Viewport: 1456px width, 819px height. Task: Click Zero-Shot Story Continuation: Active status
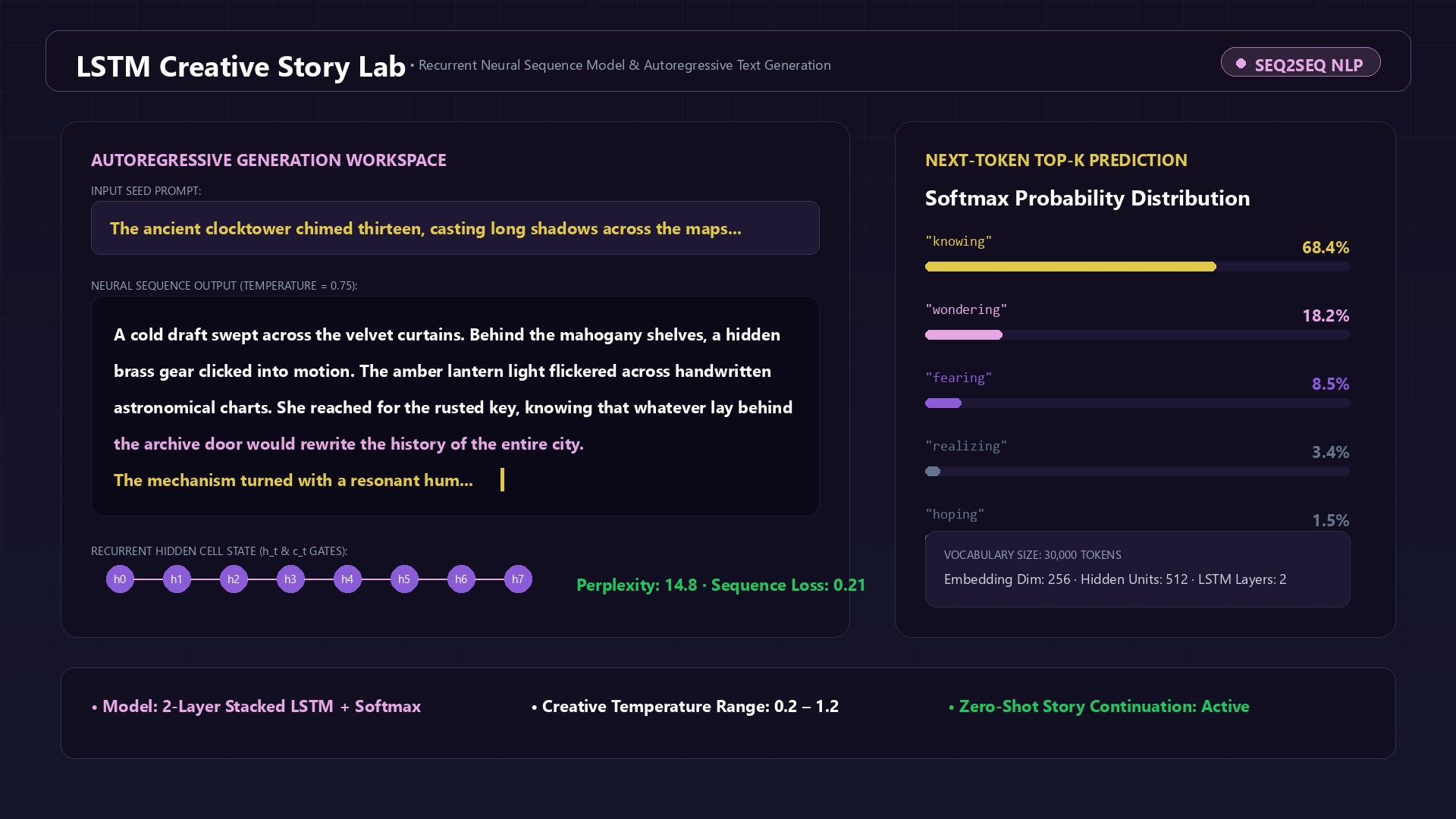(x=1099, y=706)
